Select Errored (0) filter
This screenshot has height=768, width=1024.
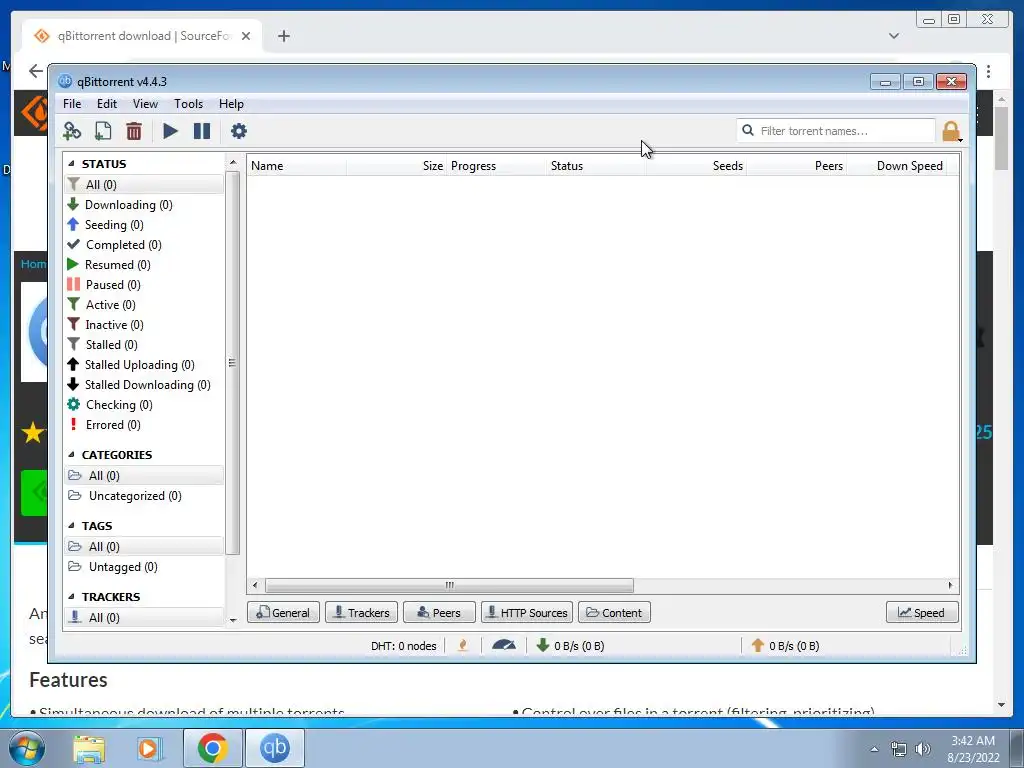coord(144,424)
